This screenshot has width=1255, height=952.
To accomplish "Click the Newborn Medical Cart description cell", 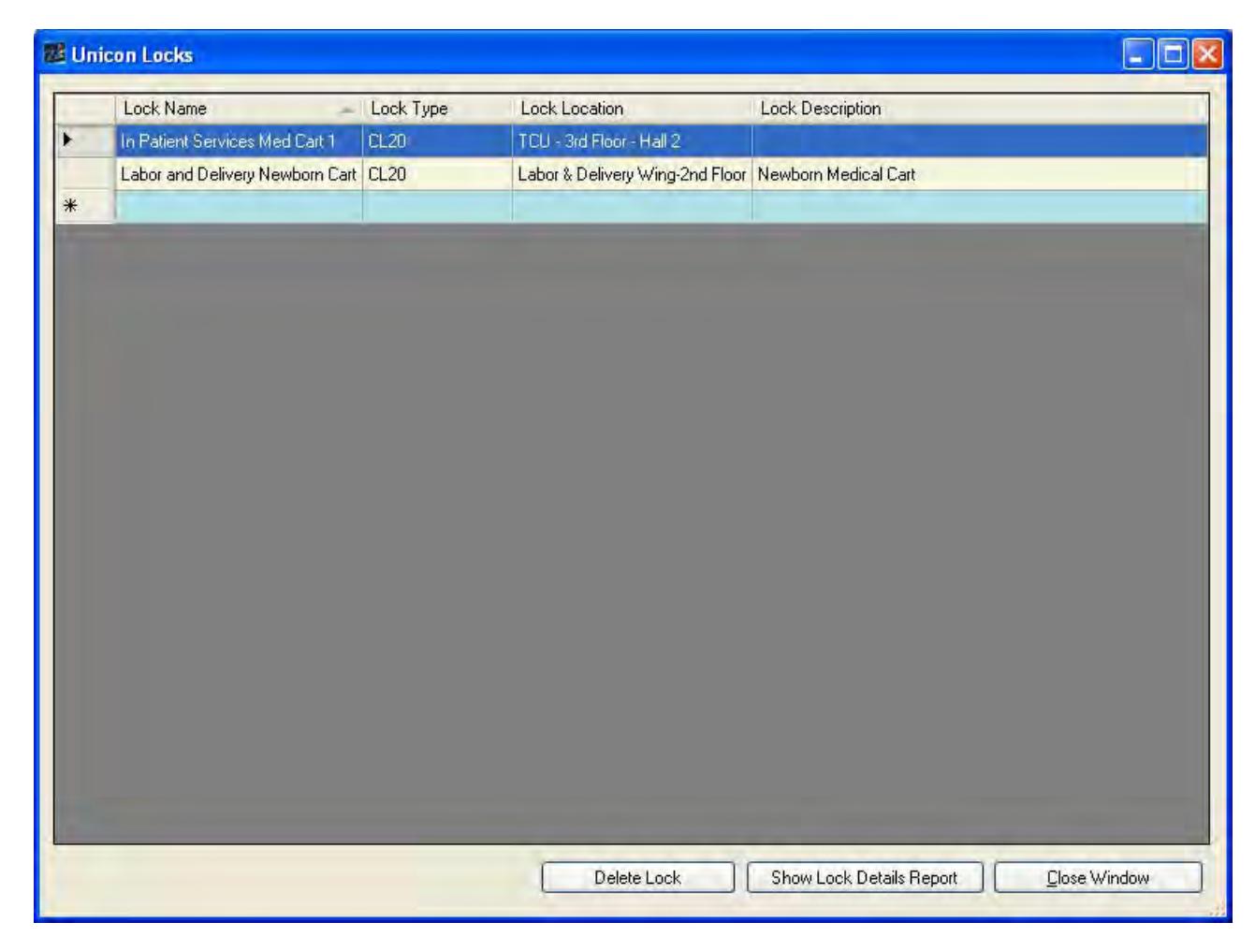I will tap(980, 174).
